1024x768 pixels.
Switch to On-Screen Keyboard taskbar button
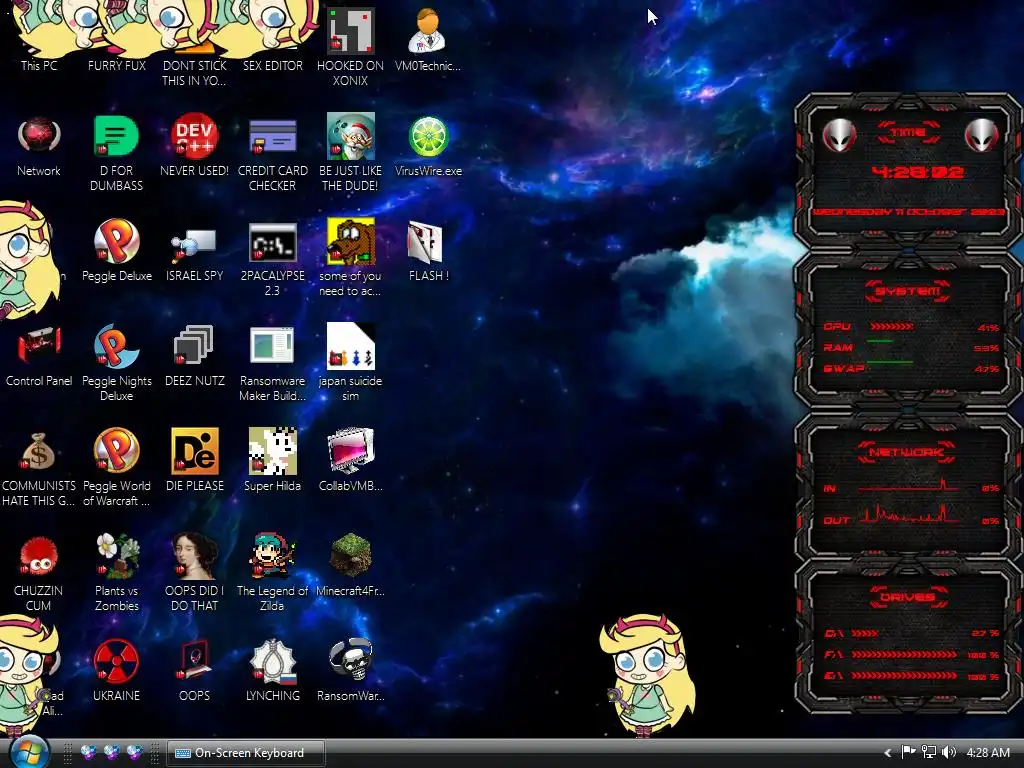pos(246,753)
